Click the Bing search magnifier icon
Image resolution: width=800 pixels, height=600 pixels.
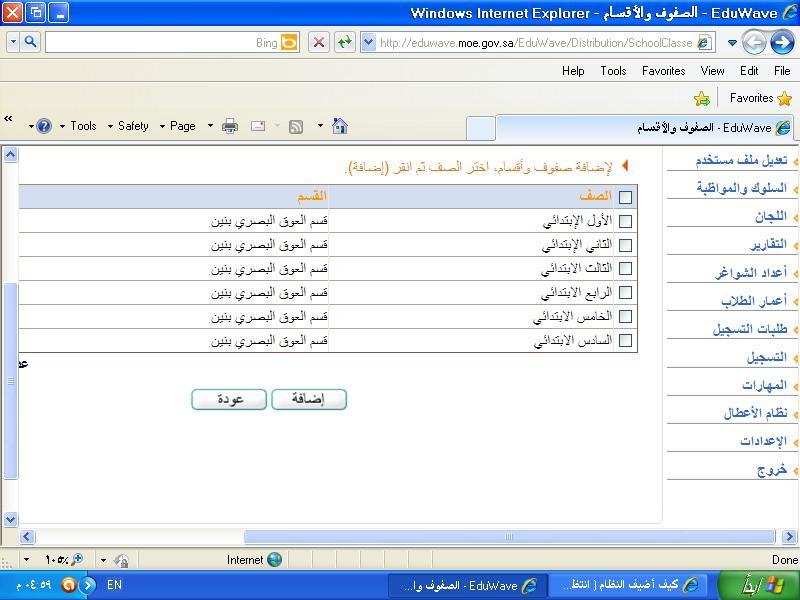coord(30,42)
